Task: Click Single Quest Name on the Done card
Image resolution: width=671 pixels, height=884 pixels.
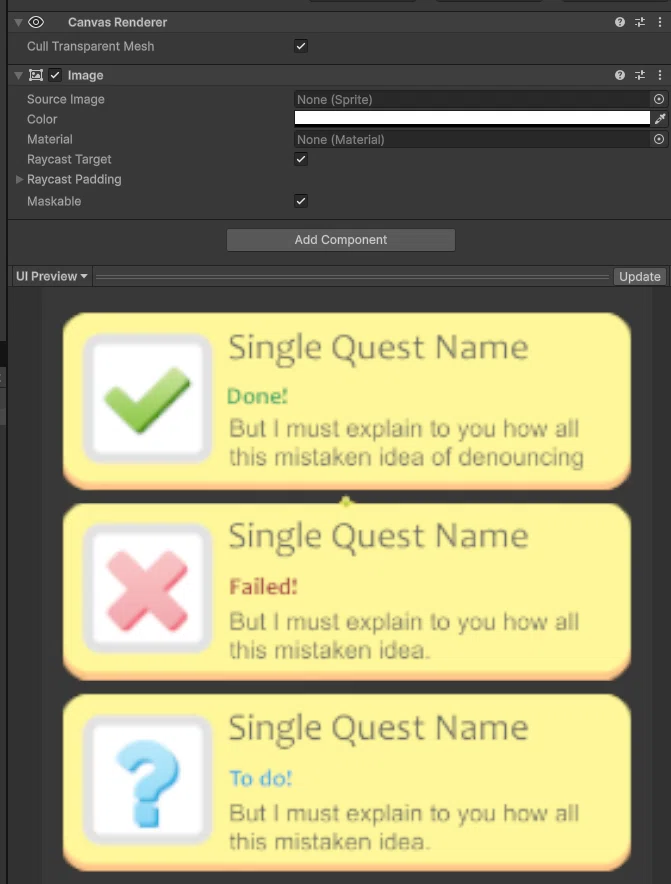Action: pyautogui.click(x=378, y=347)
